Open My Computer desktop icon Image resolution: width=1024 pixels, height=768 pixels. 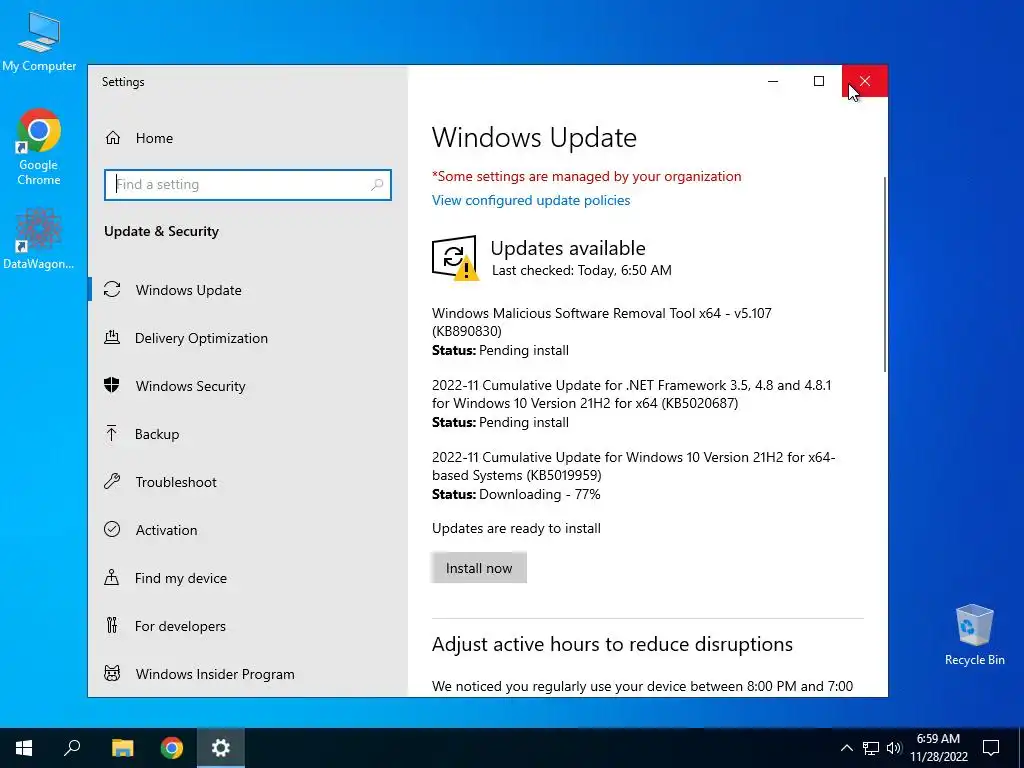click(39, 42)
